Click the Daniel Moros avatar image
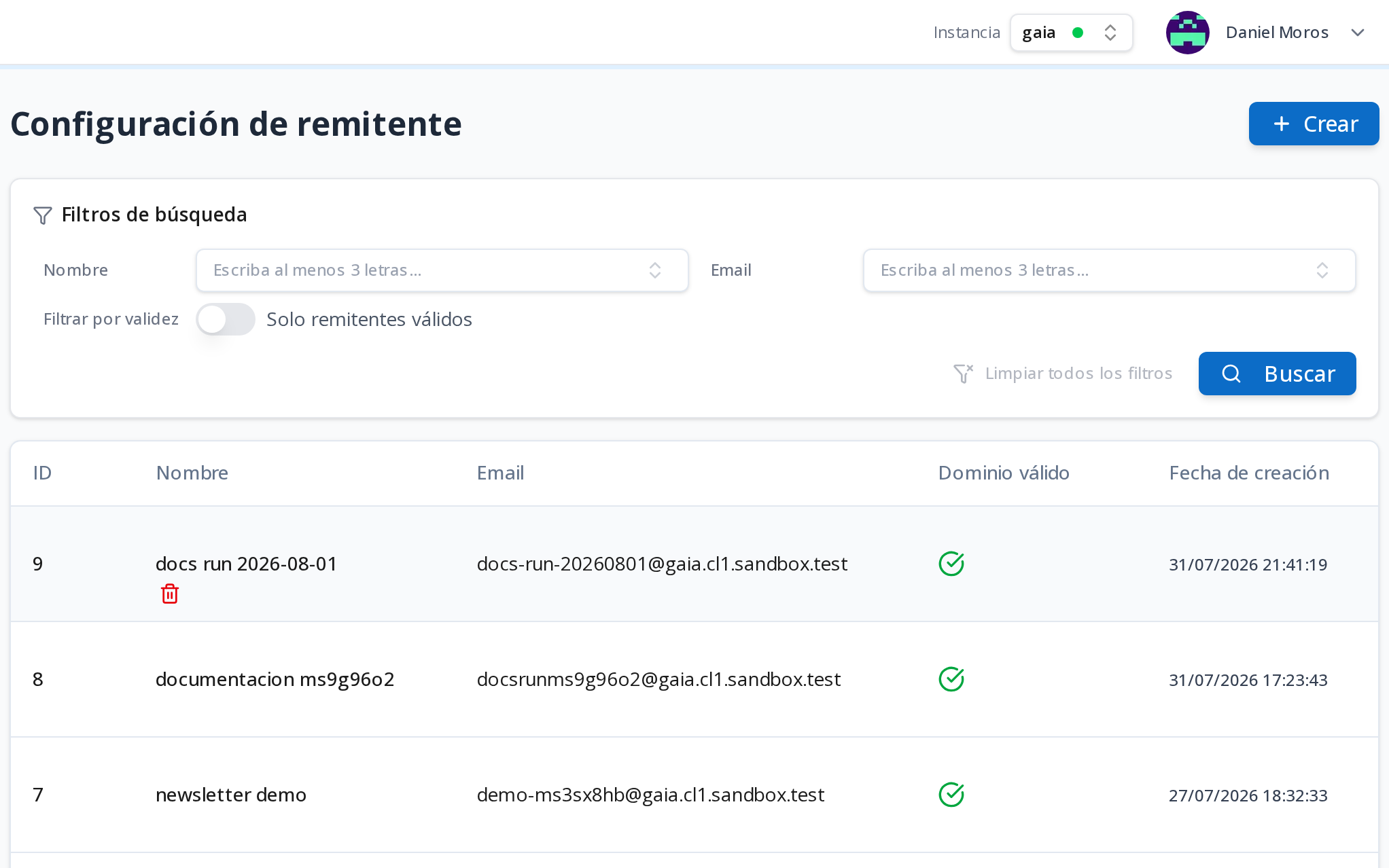The height and width of the screenshot is (868, 1389). tap(1187, 33)
